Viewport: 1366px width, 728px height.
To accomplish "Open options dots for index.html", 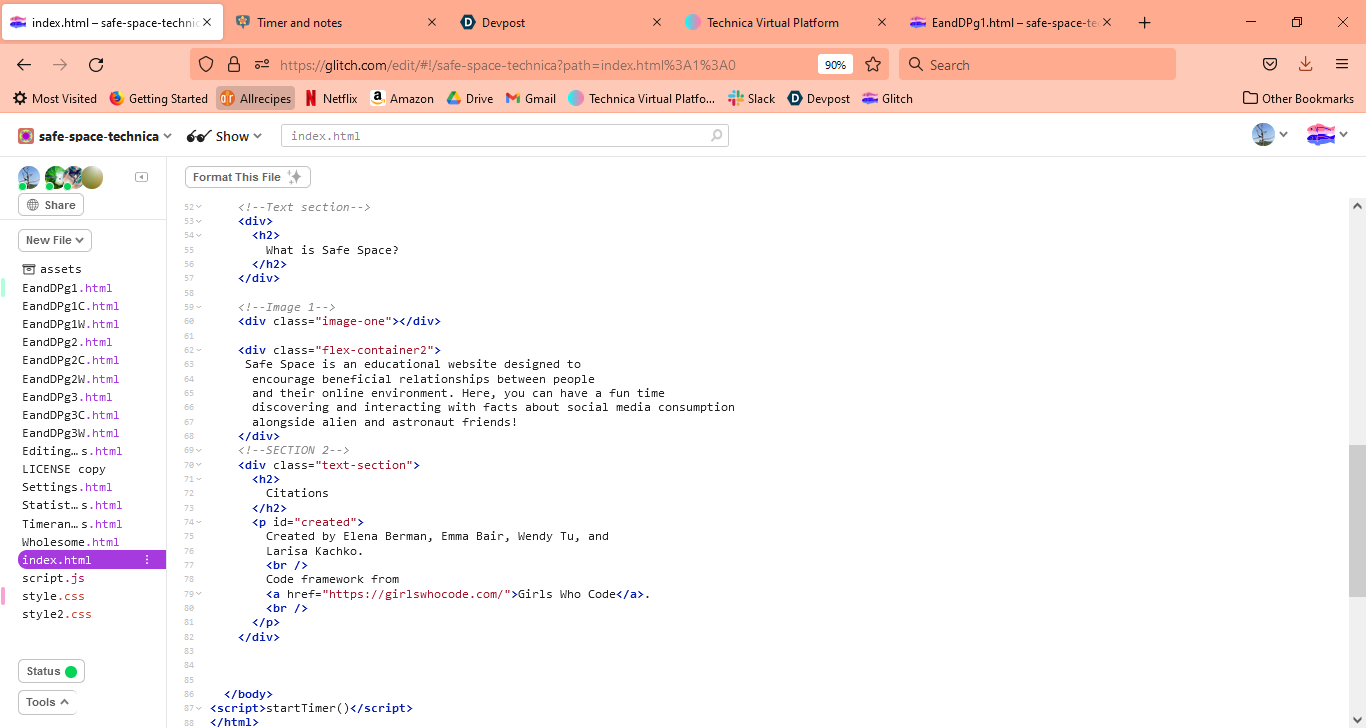I will 148,560.
